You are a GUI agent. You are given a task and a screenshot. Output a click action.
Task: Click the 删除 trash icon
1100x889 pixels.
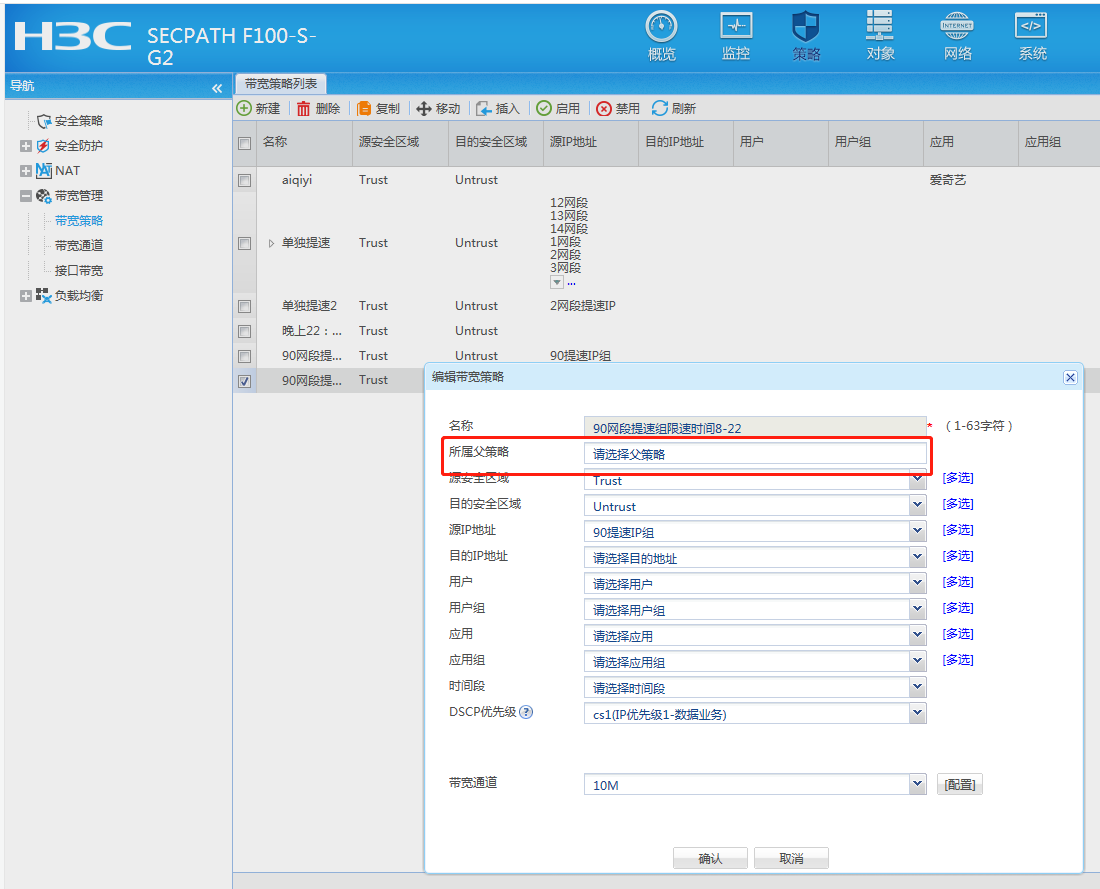[303, 108]
